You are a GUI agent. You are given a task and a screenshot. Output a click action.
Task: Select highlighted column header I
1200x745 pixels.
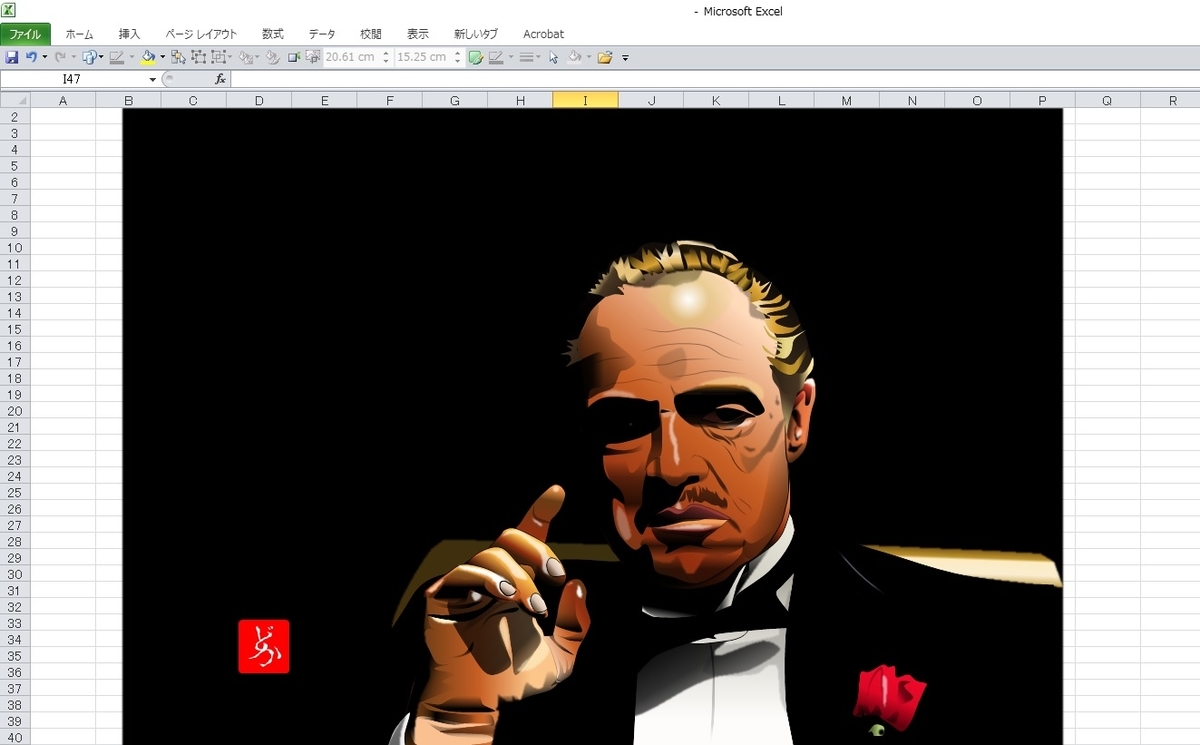[x=585, y=100]
